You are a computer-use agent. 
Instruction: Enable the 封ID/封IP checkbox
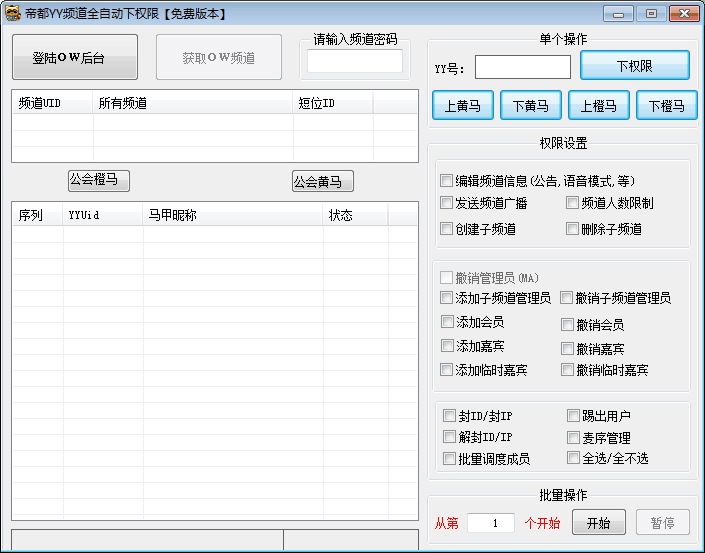pos(449,415)
